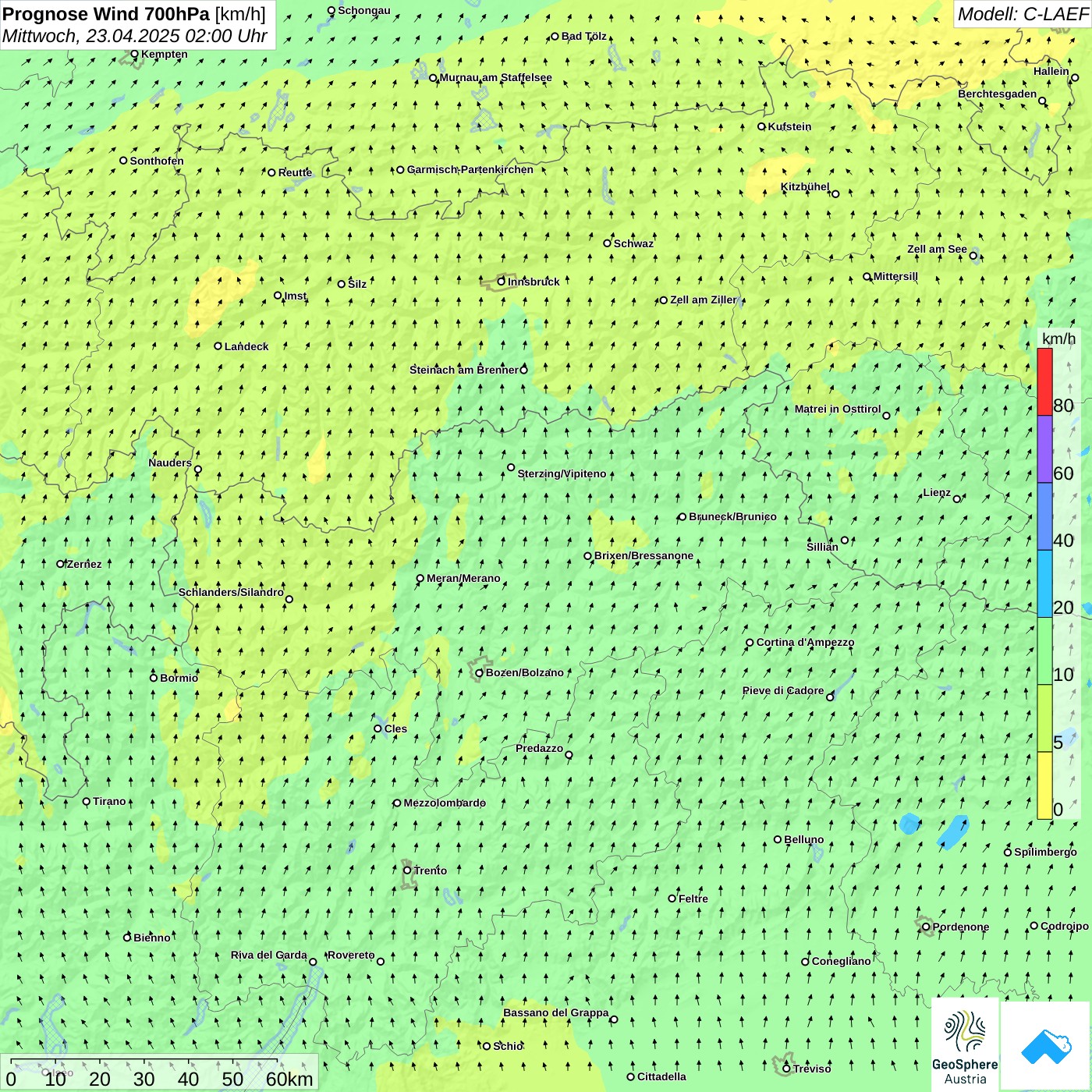Click the 'Pieve di Cadore' label

(x=783, y=690)
